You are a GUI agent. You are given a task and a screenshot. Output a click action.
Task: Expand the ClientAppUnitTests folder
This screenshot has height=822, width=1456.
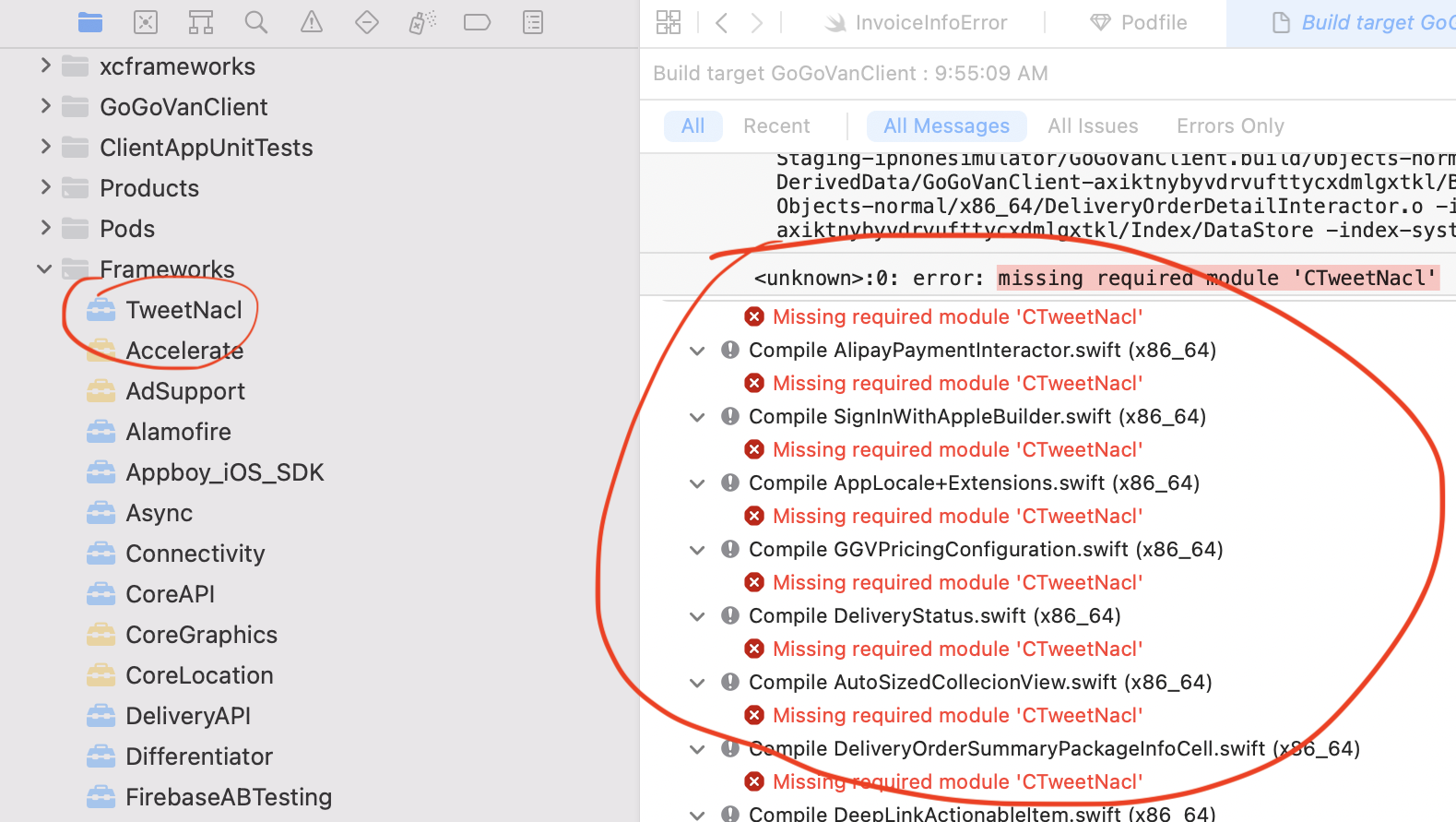[x=45, y=147]
